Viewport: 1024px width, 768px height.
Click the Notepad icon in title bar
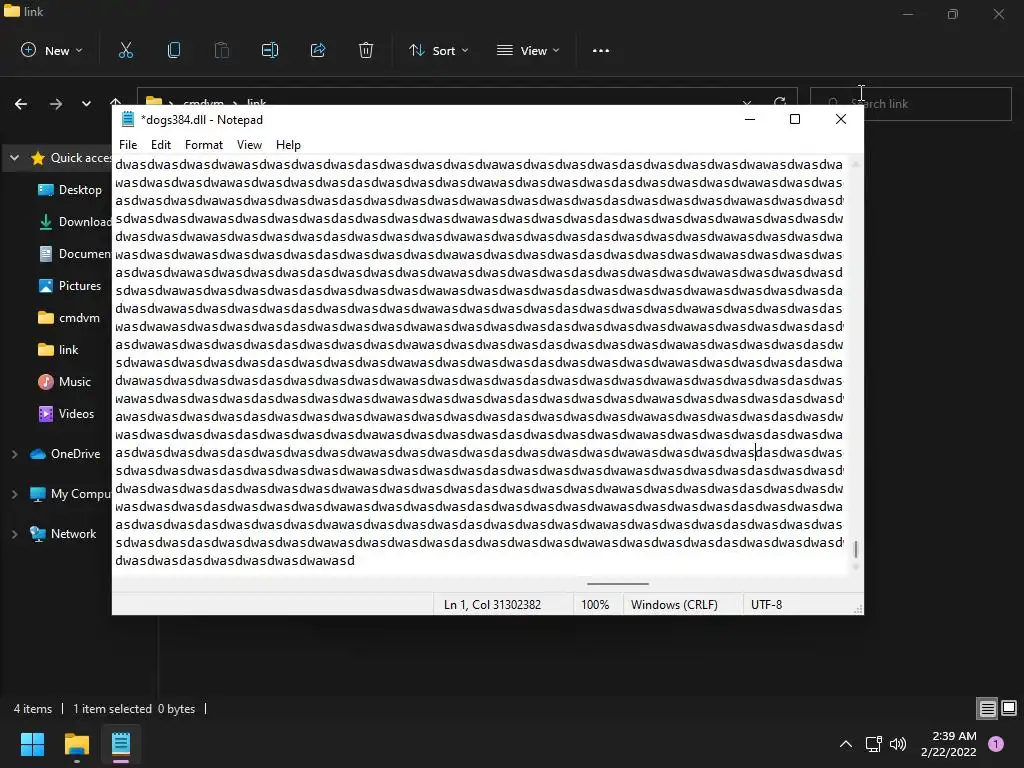128,120
